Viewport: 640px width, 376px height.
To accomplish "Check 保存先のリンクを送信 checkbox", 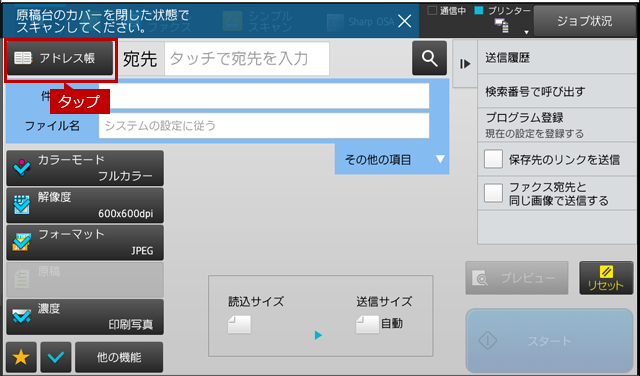I will click(x=493, y=159).
